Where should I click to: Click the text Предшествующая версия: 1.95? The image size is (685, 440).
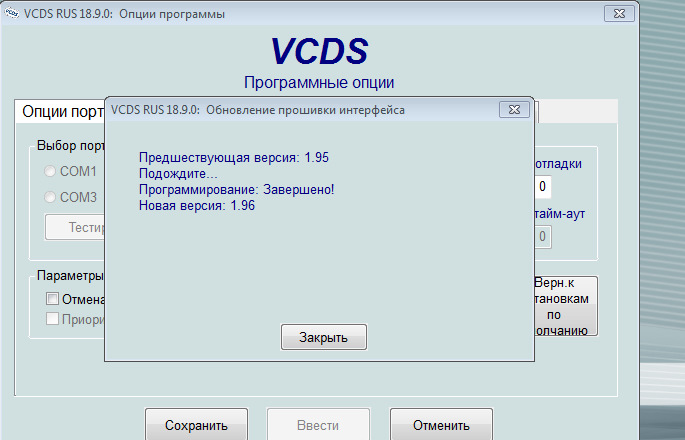[x=234, y=158]
